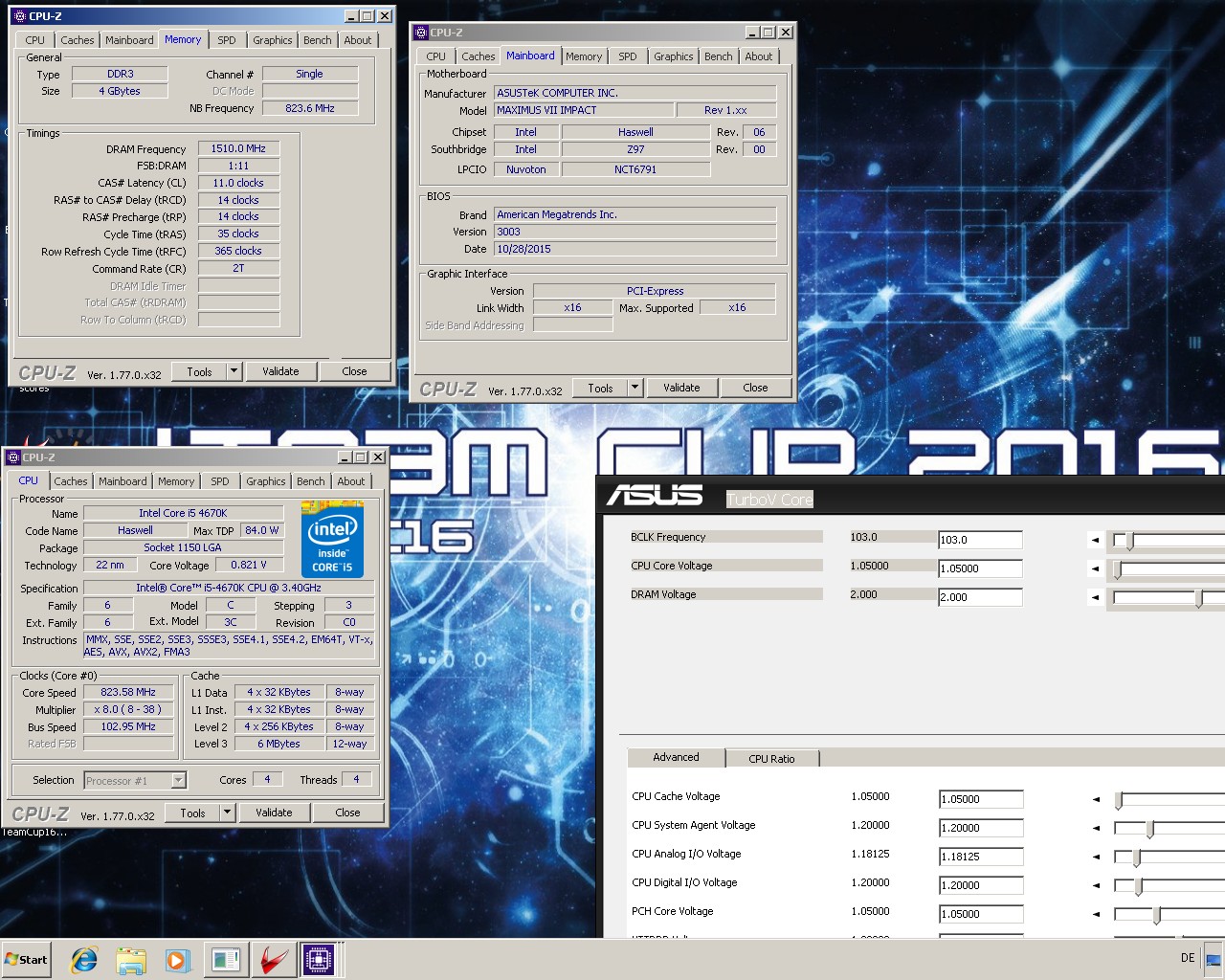Screen dimensions: 1225x980
Task: Decrease PCH Core Voltage with left arrow
Action: 1096,914
